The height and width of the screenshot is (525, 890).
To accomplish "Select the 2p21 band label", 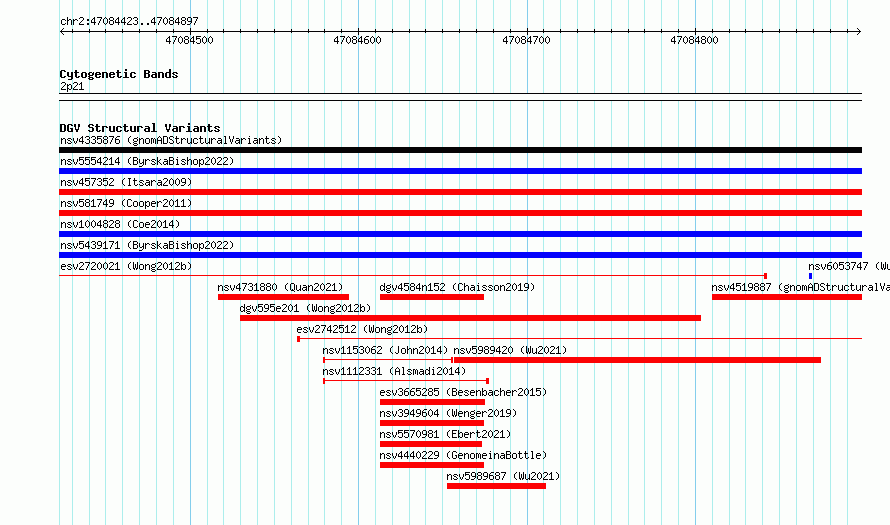I will pyautogui.click(x=72, y=86).
